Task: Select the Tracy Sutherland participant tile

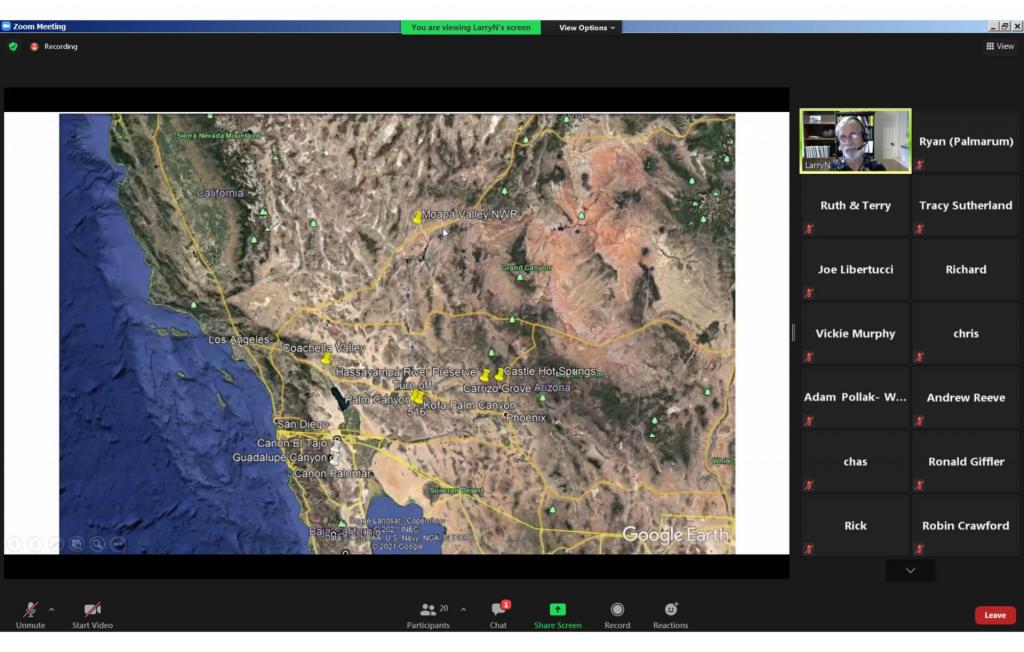Action: tap(965, 206)
